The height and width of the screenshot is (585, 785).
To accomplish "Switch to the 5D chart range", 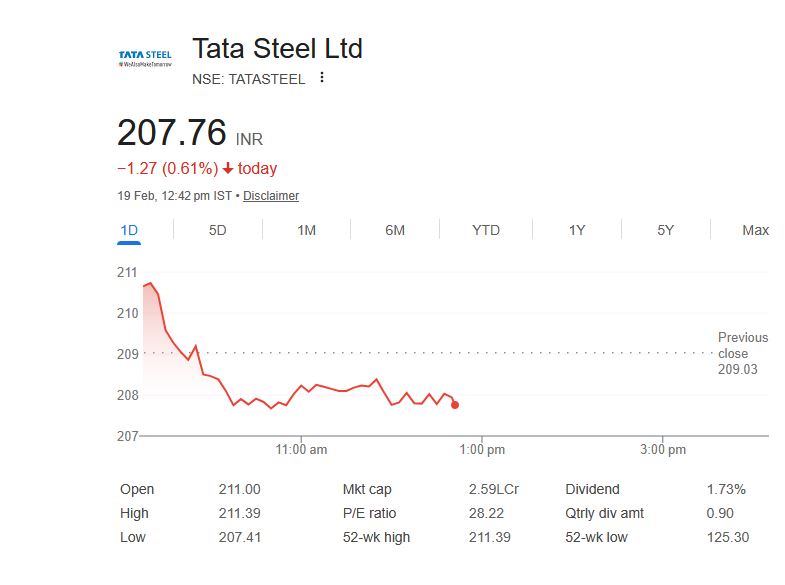I will [x=217, y=230].
